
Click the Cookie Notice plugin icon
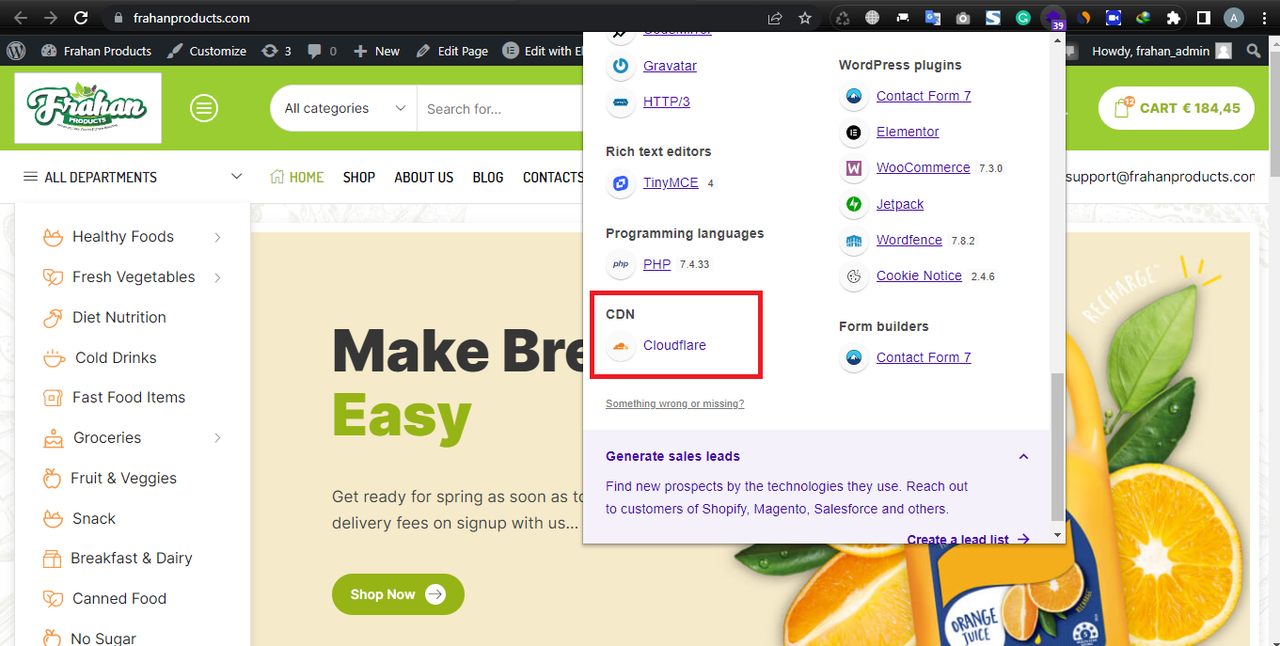coord(854,276)
